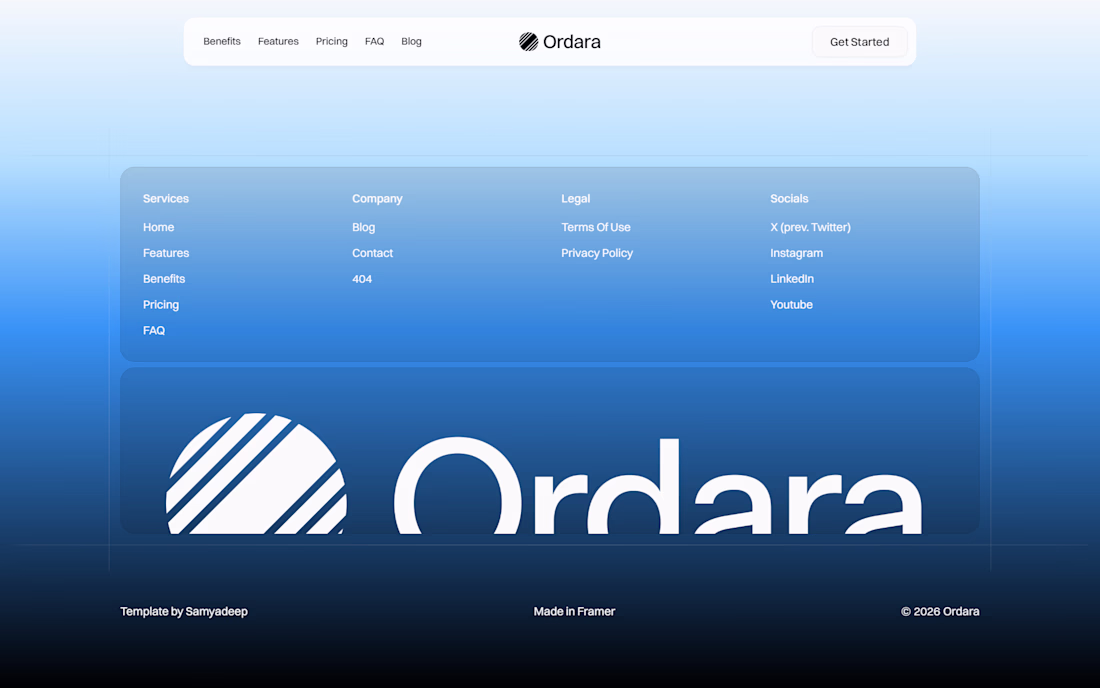1100x688 pixels.
Task: Click the Made in Framer link
Action: coord(574,612)
